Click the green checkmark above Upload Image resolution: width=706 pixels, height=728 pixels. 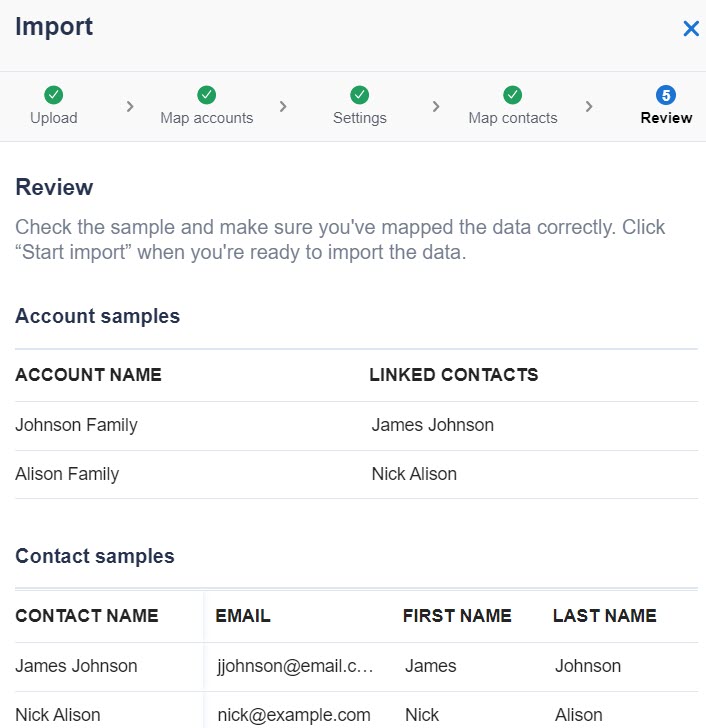[x=54, y=95]
